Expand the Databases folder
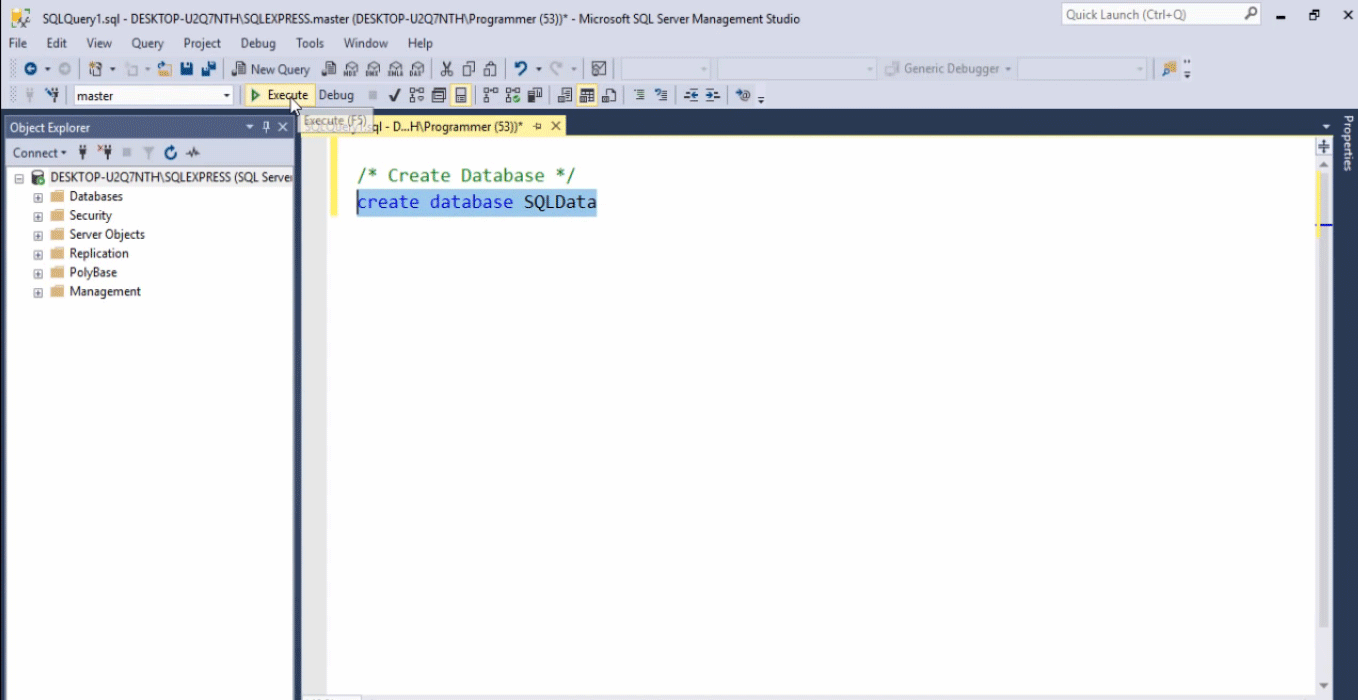Screen dimensions: 1358x700 [x=37, y=196]
